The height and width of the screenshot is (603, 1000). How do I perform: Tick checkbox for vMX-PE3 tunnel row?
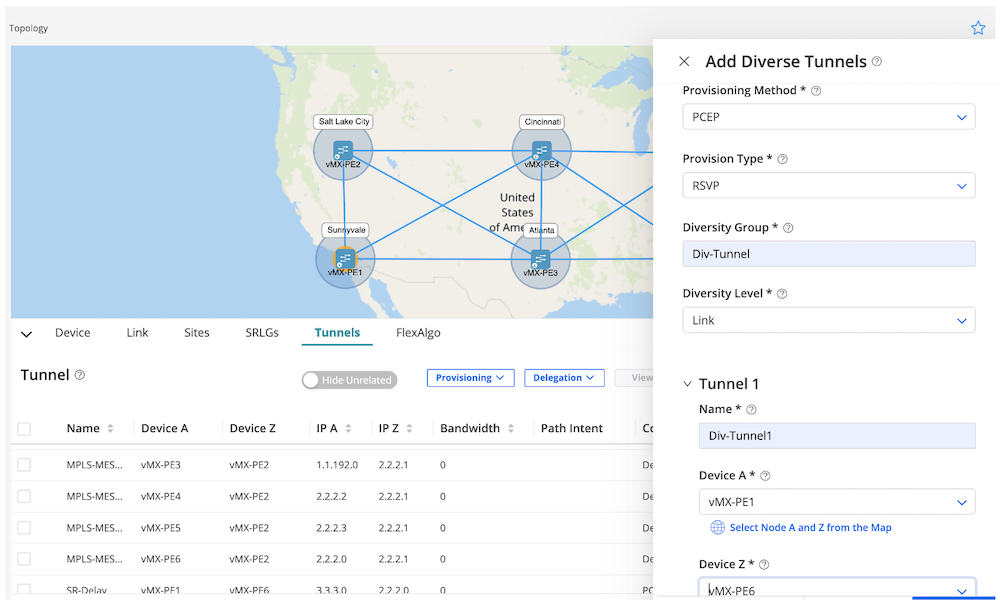[24, 465]
